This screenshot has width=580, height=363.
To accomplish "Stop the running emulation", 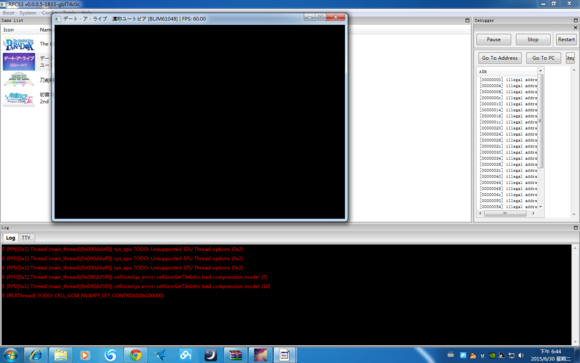I will tap(533, 39).
